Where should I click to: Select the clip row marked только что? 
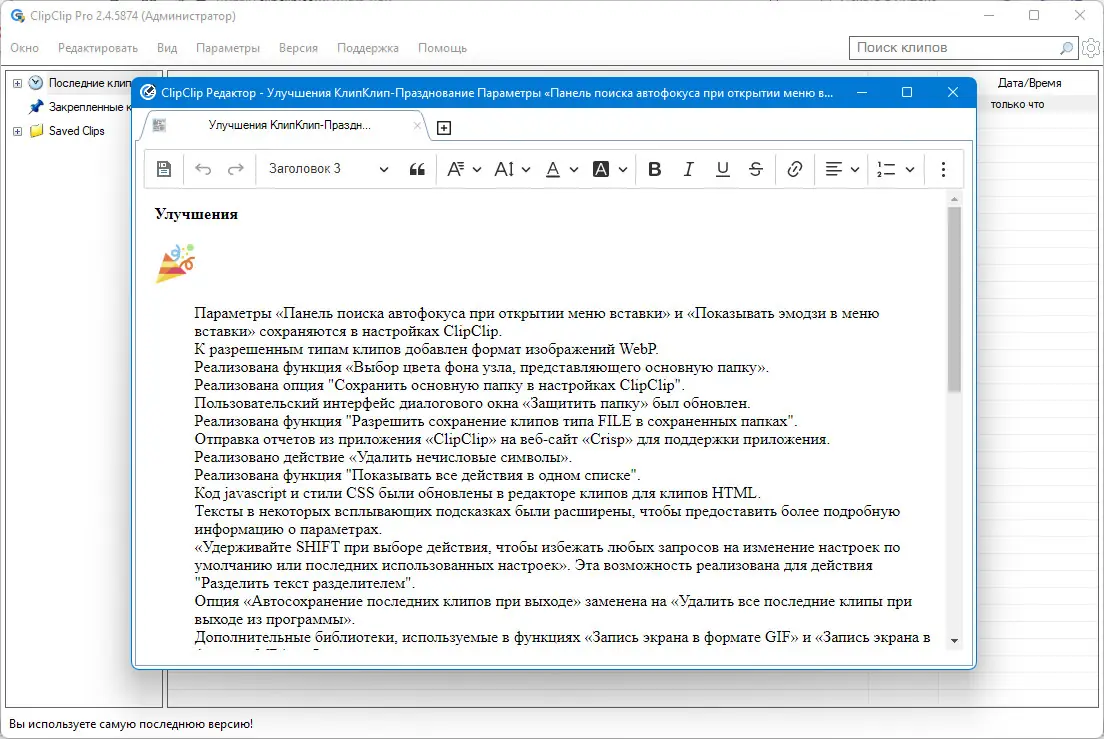pos(1017,104)
